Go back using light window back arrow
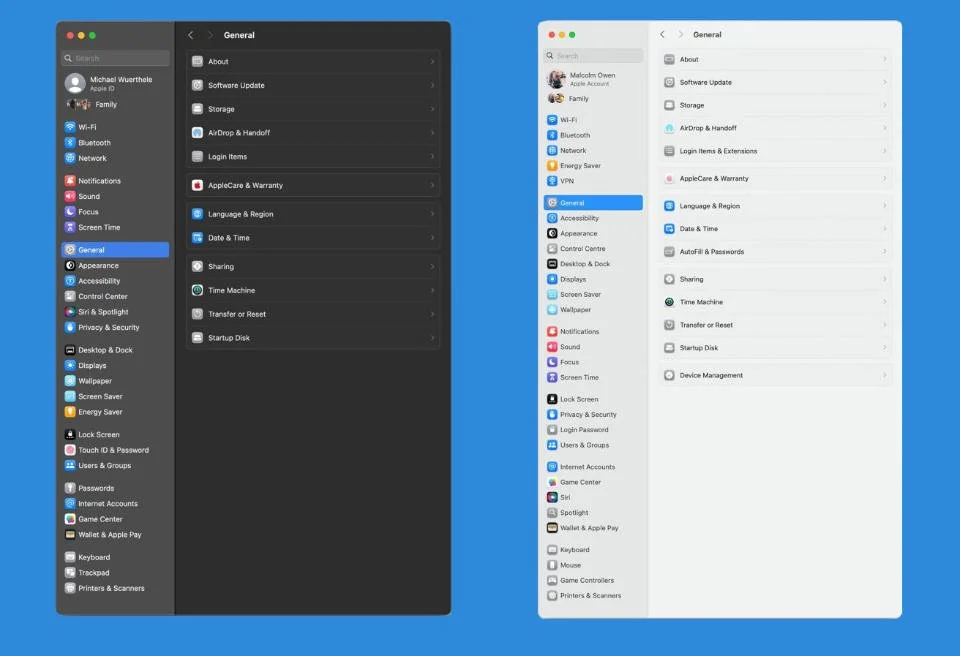This screenshot has width=960, height=656. (x=662, y=34)
